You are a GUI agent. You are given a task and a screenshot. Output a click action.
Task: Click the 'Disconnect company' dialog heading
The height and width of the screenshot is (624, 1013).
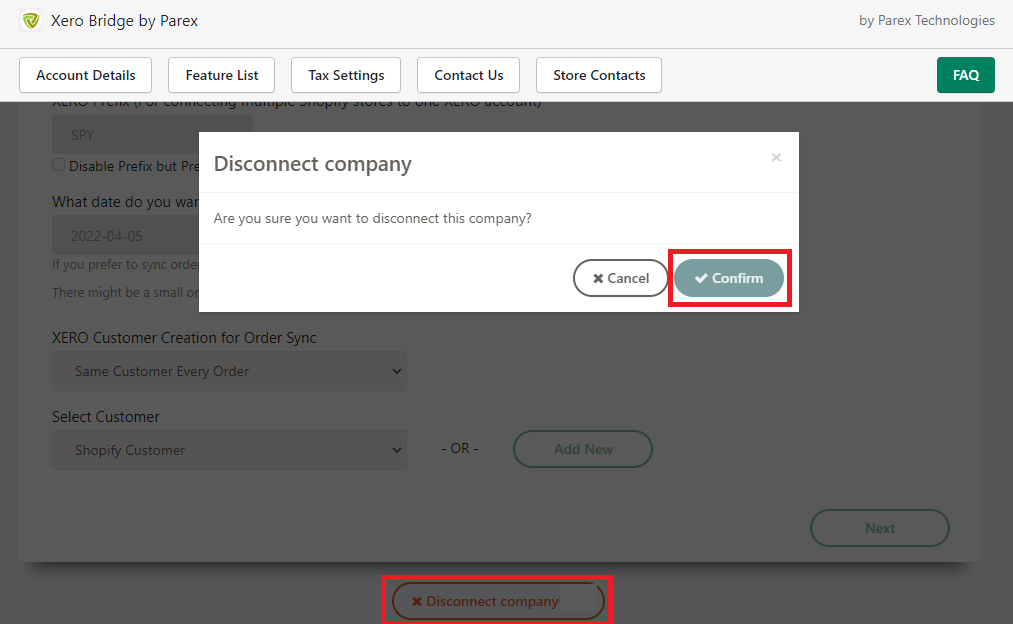[313, 164]
